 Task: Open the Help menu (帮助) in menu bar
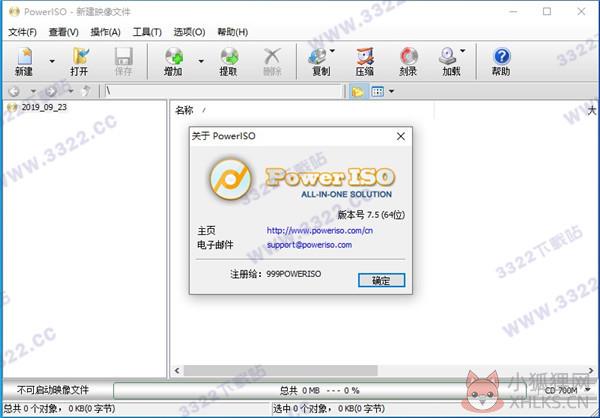[x=232, y=32]
